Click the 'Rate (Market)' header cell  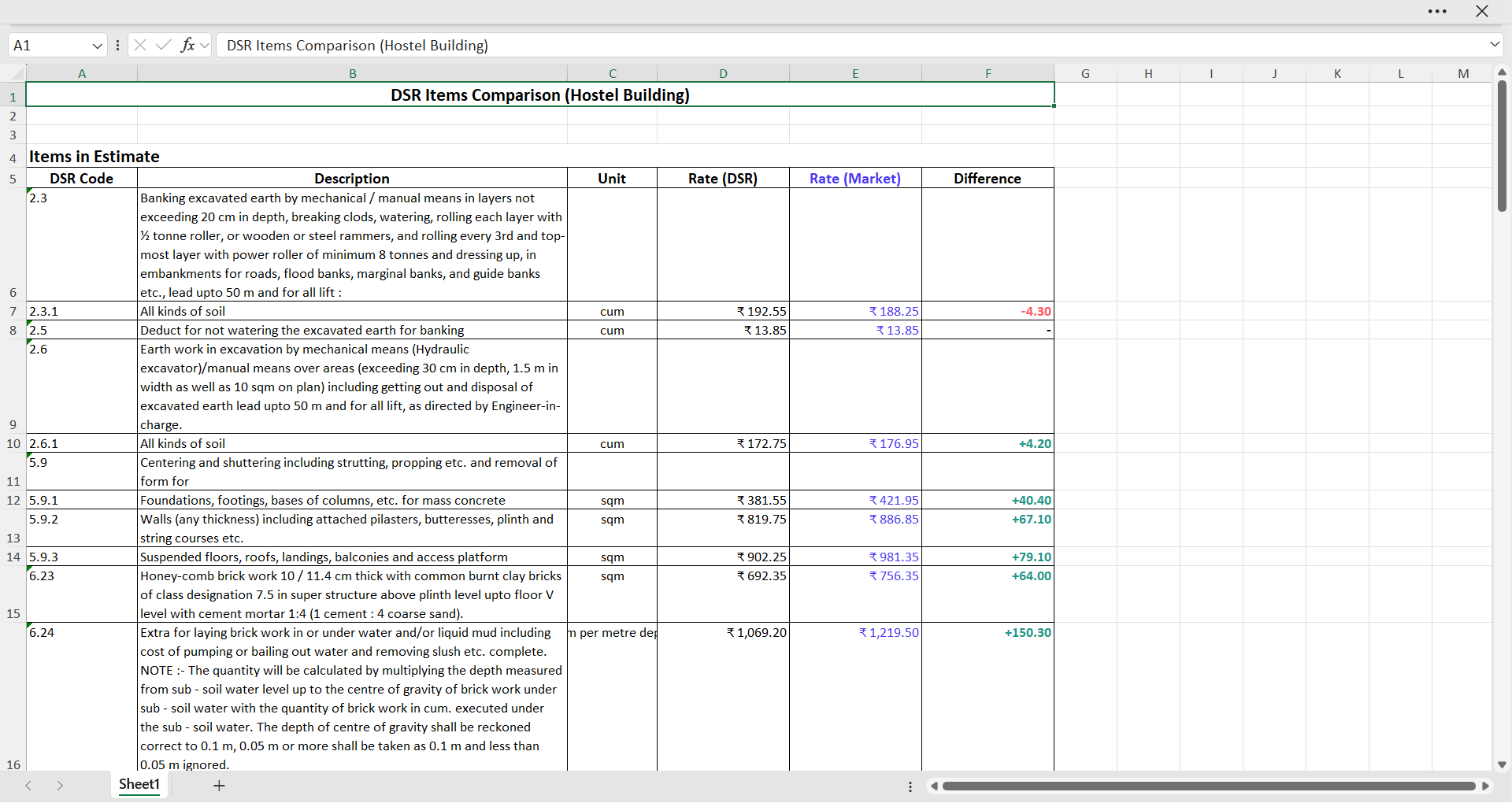[855, 178]
